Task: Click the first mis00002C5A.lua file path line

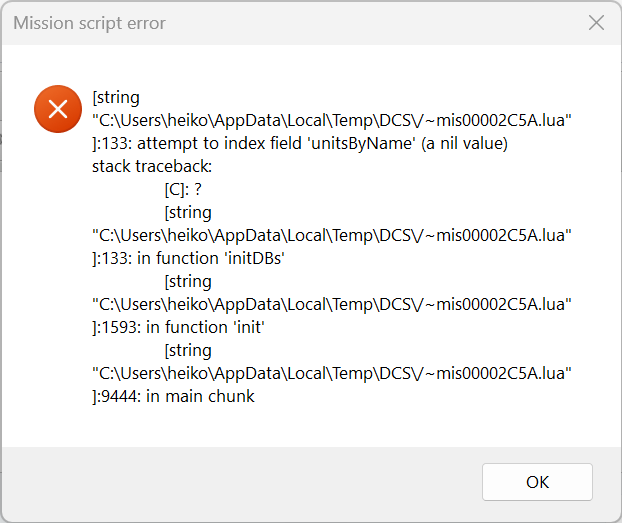Action: (x=331, y=121)
